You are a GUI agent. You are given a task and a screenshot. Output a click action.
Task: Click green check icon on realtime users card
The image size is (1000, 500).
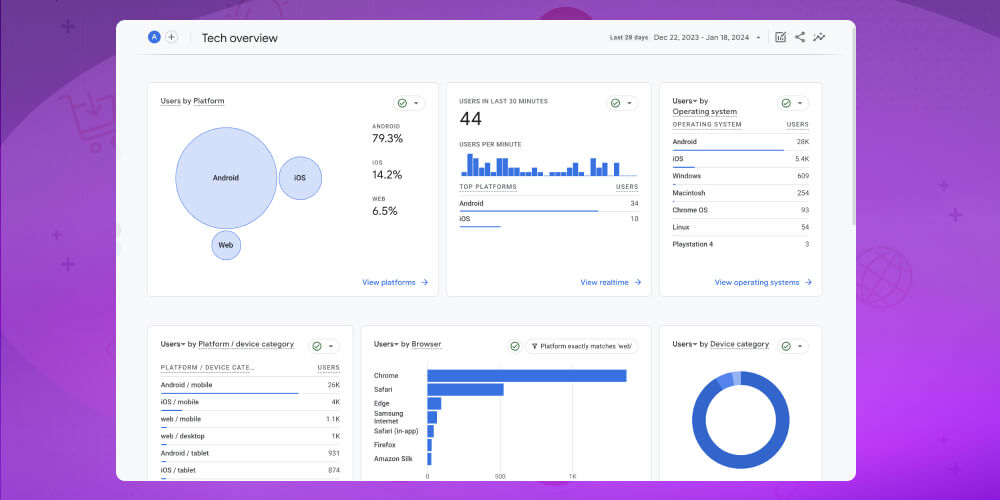tap(615, 103)
